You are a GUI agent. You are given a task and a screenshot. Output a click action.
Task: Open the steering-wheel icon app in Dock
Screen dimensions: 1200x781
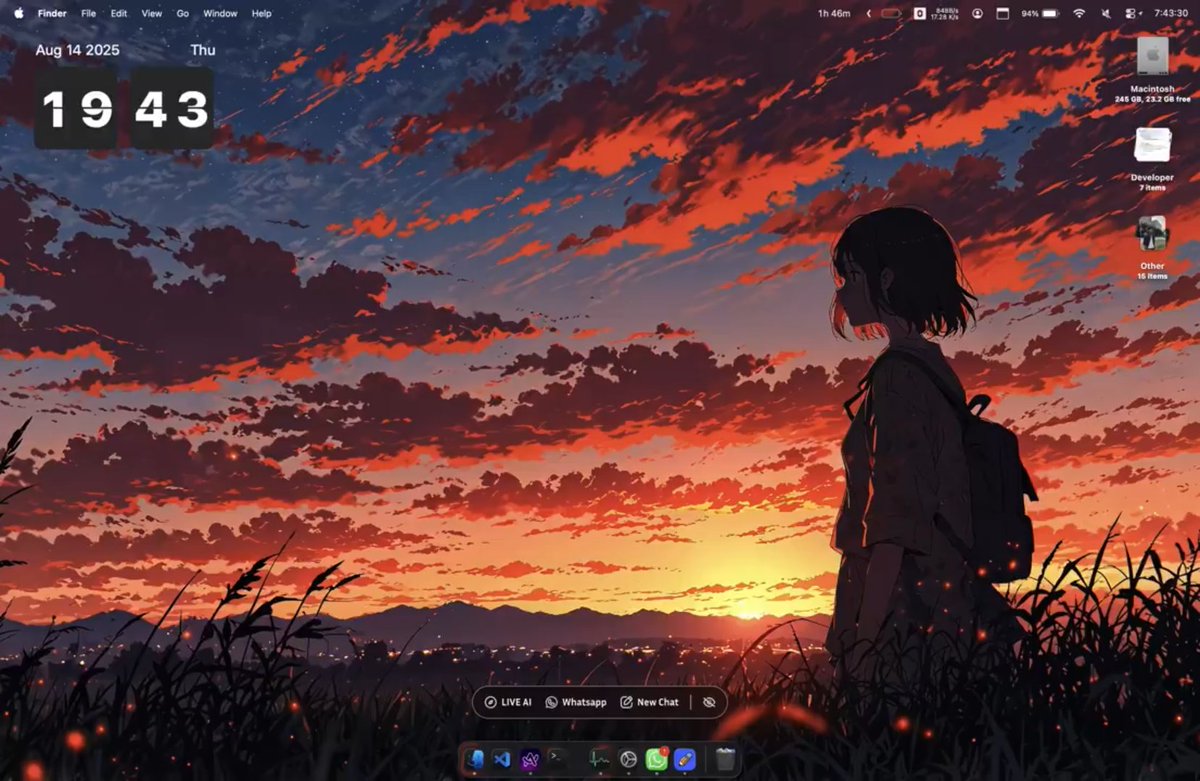628,759
